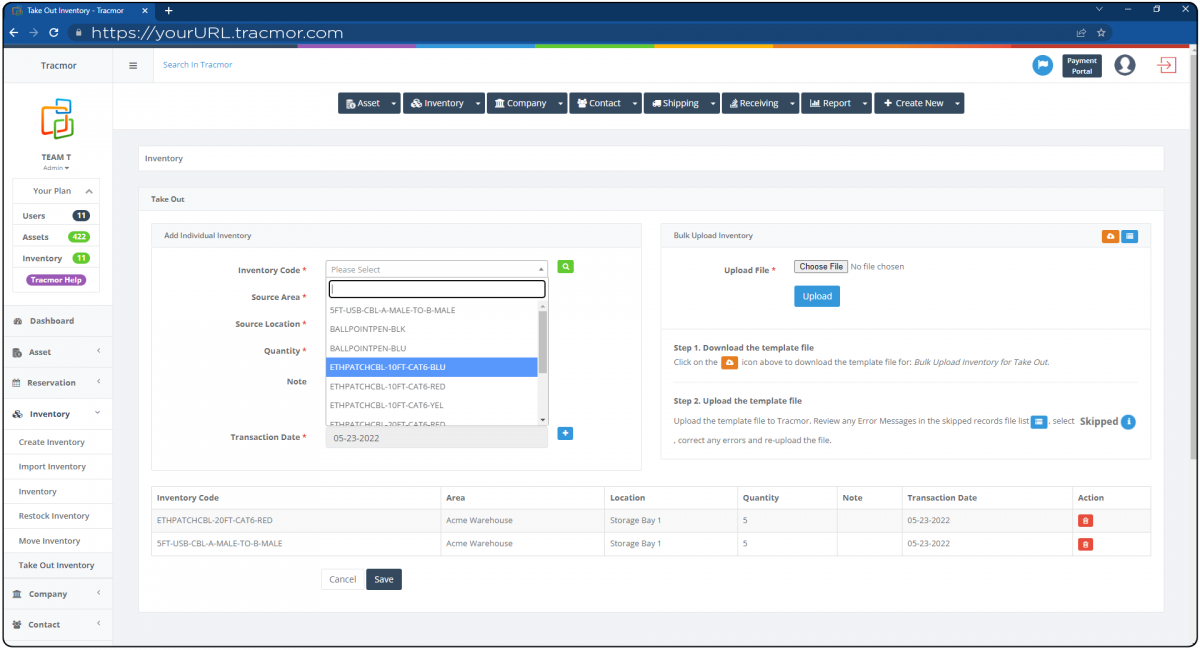The height and width of the screenshot is (650, 1200).
Task: Click the Tracmor Help badge
Action: (56, 279)
